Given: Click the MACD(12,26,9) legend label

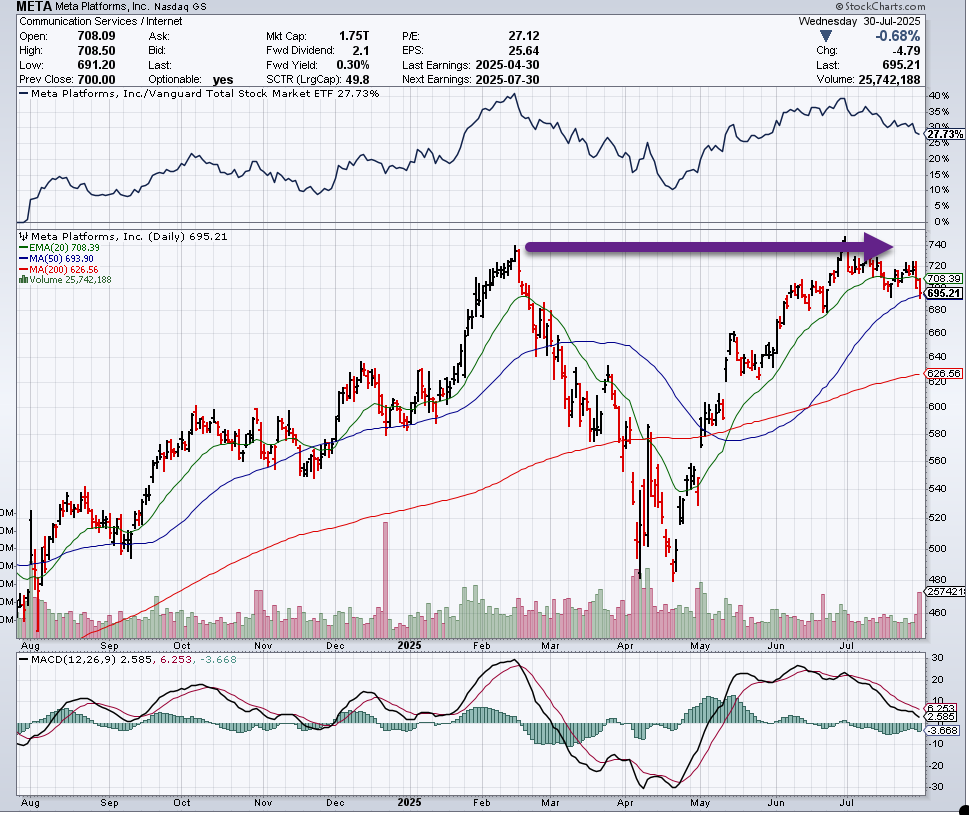Looking at the screenshot, I should (74, 659).
